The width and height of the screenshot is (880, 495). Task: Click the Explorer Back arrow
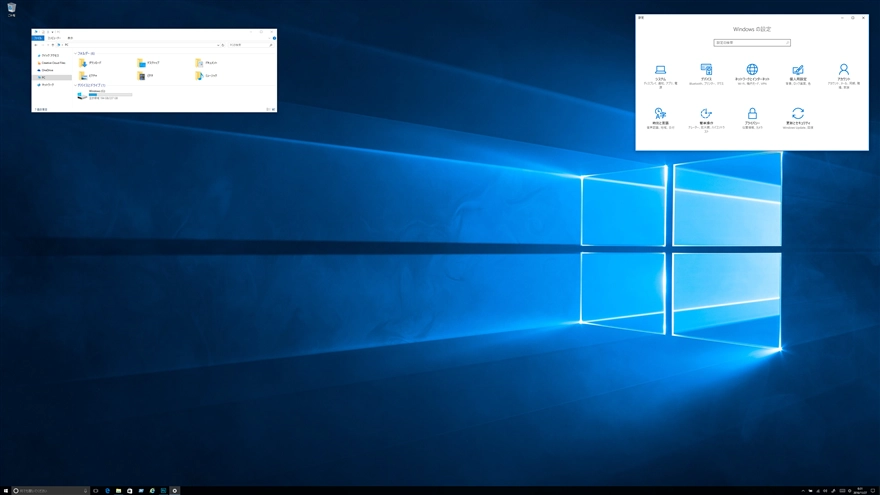[x=36, y=45]
